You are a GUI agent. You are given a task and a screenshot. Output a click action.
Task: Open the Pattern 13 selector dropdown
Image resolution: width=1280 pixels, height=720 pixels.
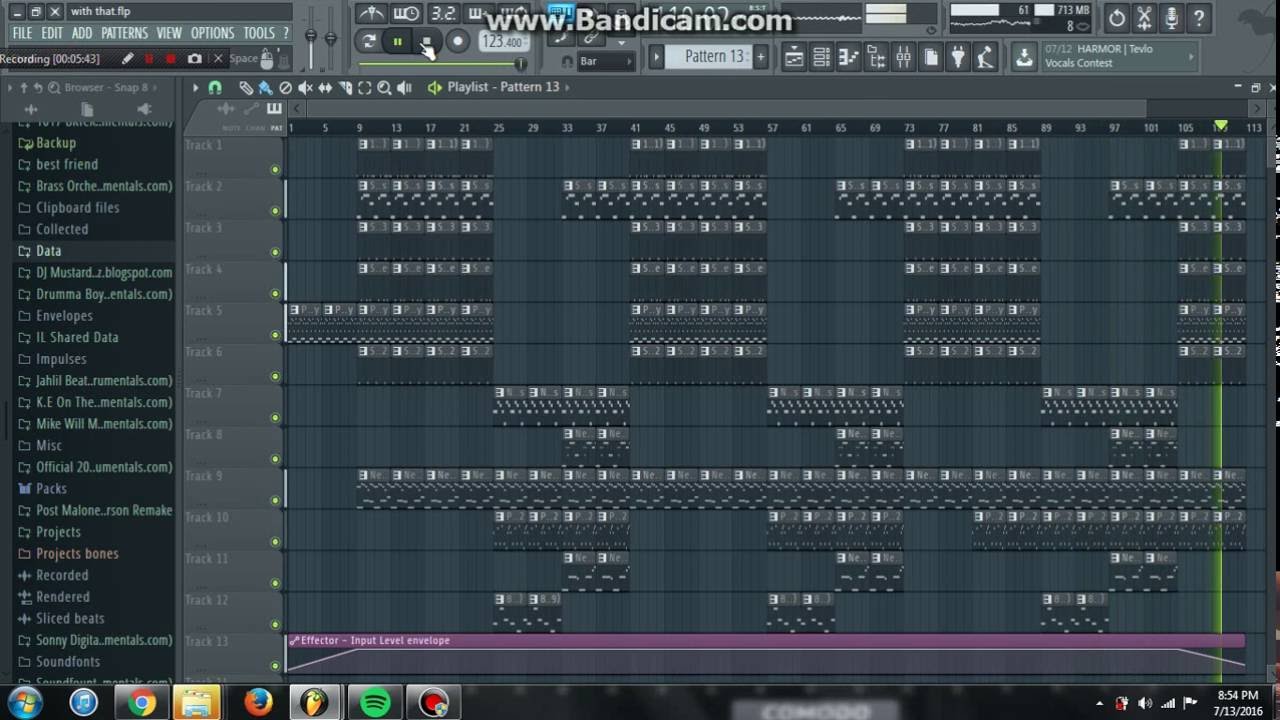[713, 57]
